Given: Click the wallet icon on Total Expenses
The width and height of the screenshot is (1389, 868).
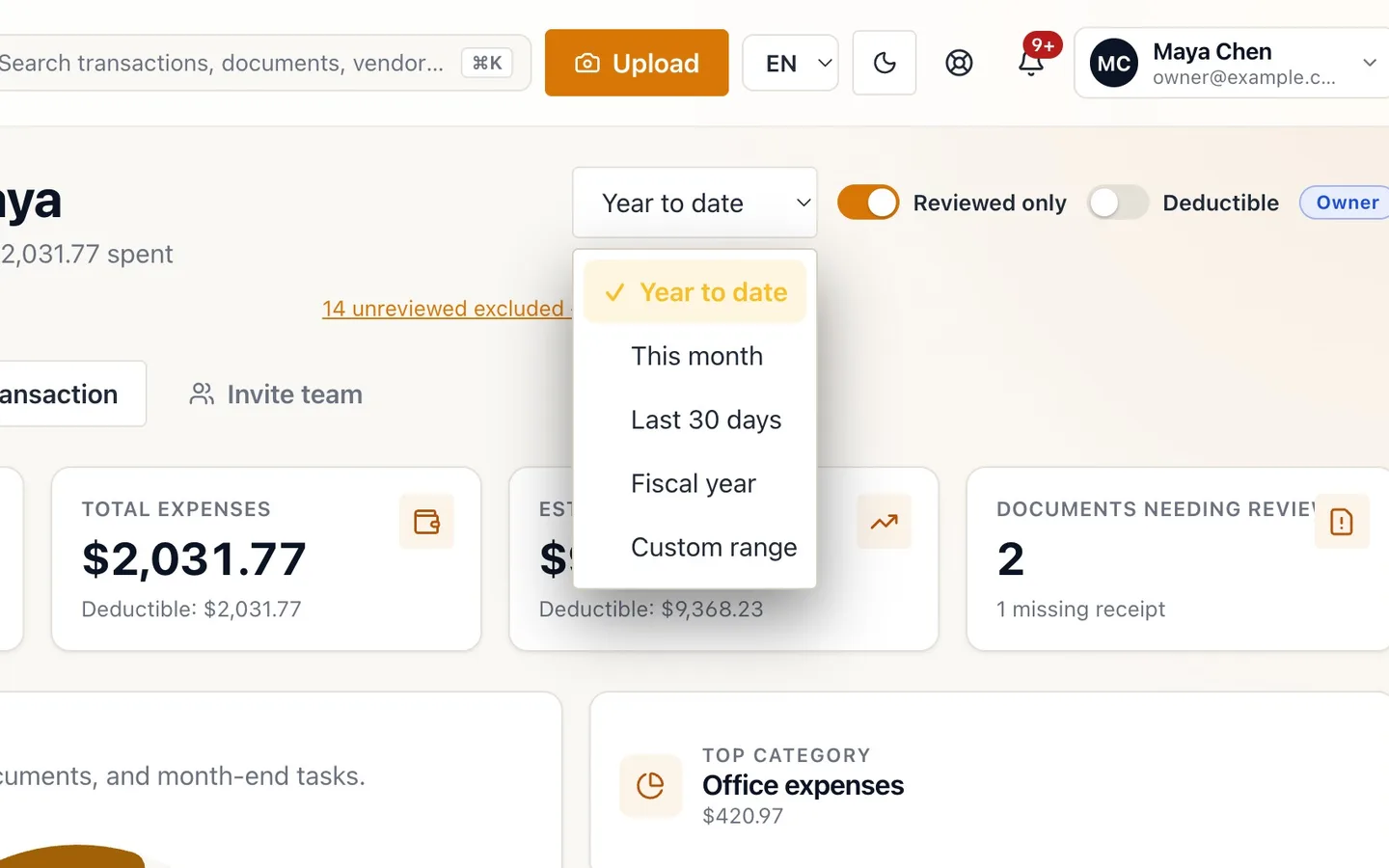Looking at the screenshot, I should coord(426,522).
